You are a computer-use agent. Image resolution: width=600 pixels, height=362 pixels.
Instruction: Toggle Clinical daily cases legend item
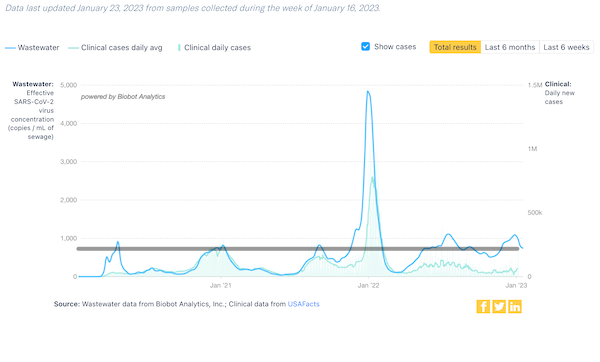[x=215, y=48]
